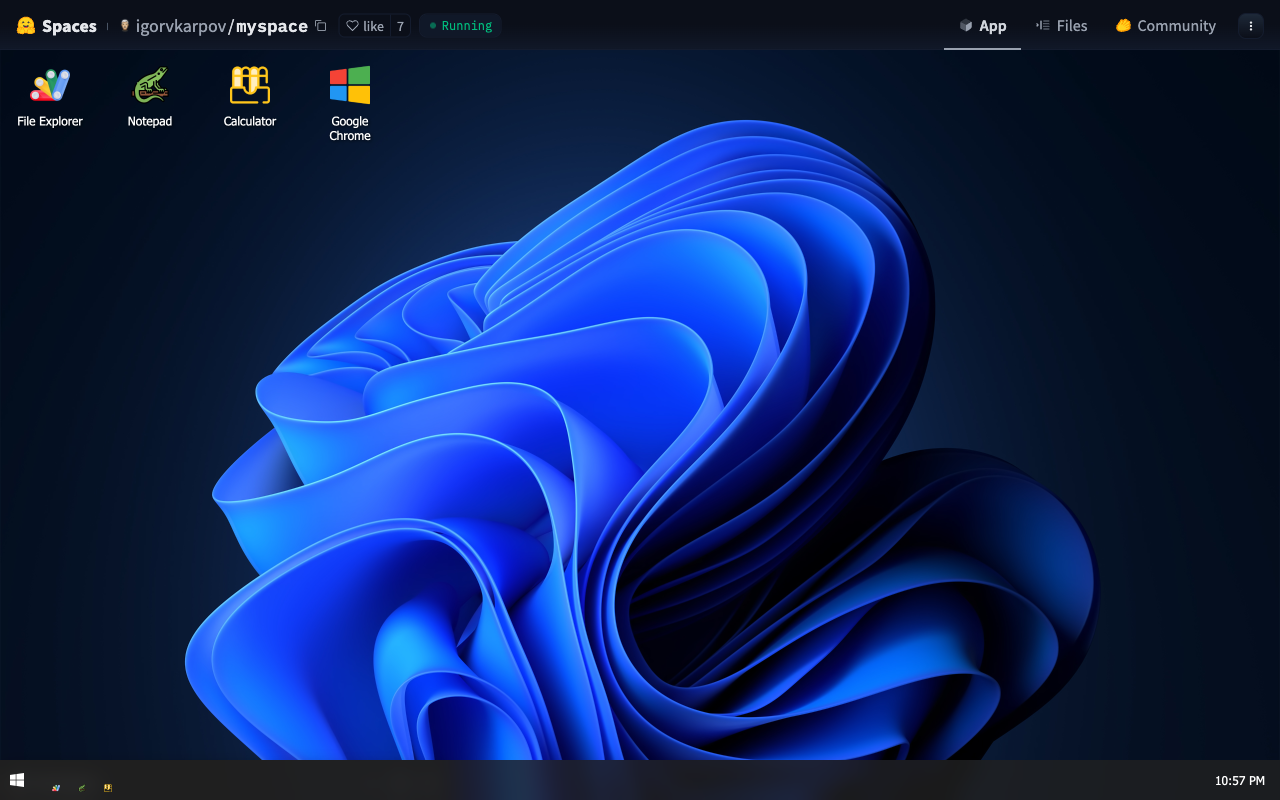Screen dimensions: 1280x800
Task: Click the Running status badge
Action: point(461,26)
